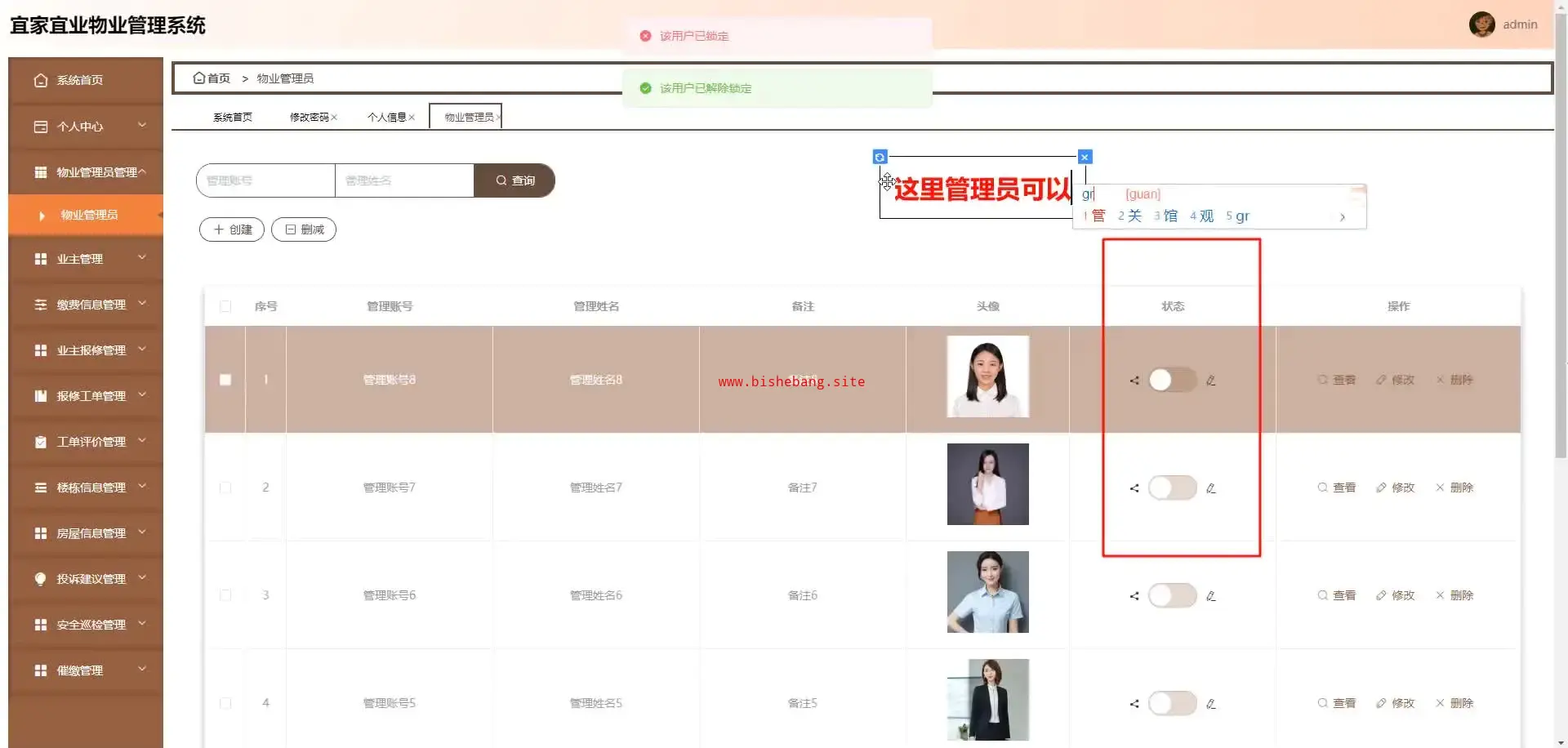The height and width of the screenshot is (748, 1568).
Task: Click the 创建 button
Action: pos(232,229)
